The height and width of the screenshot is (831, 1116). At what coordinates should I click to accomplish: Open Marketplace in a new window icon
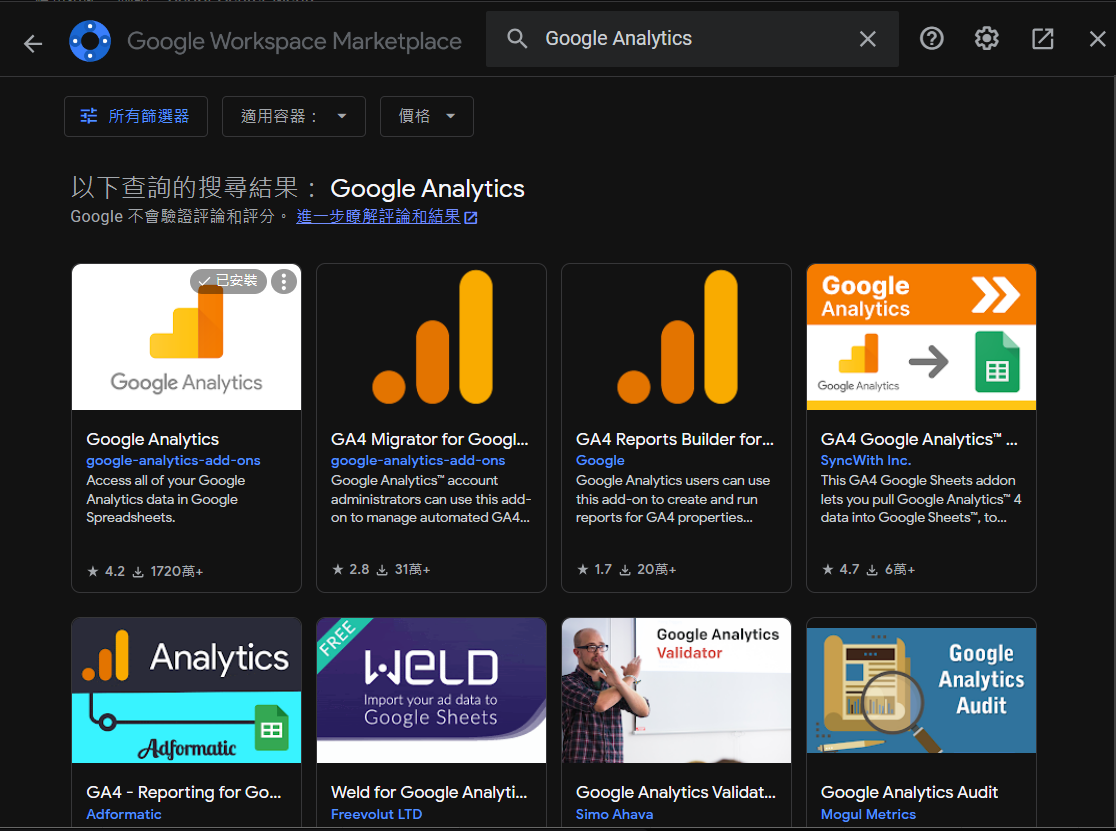coord(1042,38)
